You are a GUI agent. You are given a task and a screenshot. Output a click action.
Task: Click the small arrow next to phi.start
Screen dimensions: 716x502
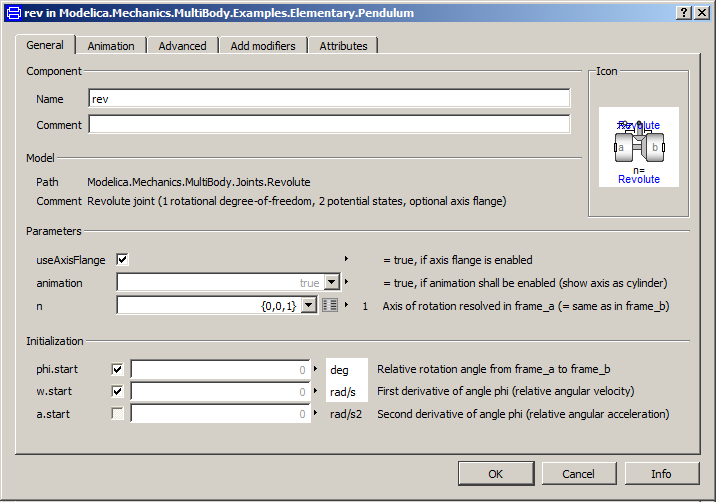(320, 369)
